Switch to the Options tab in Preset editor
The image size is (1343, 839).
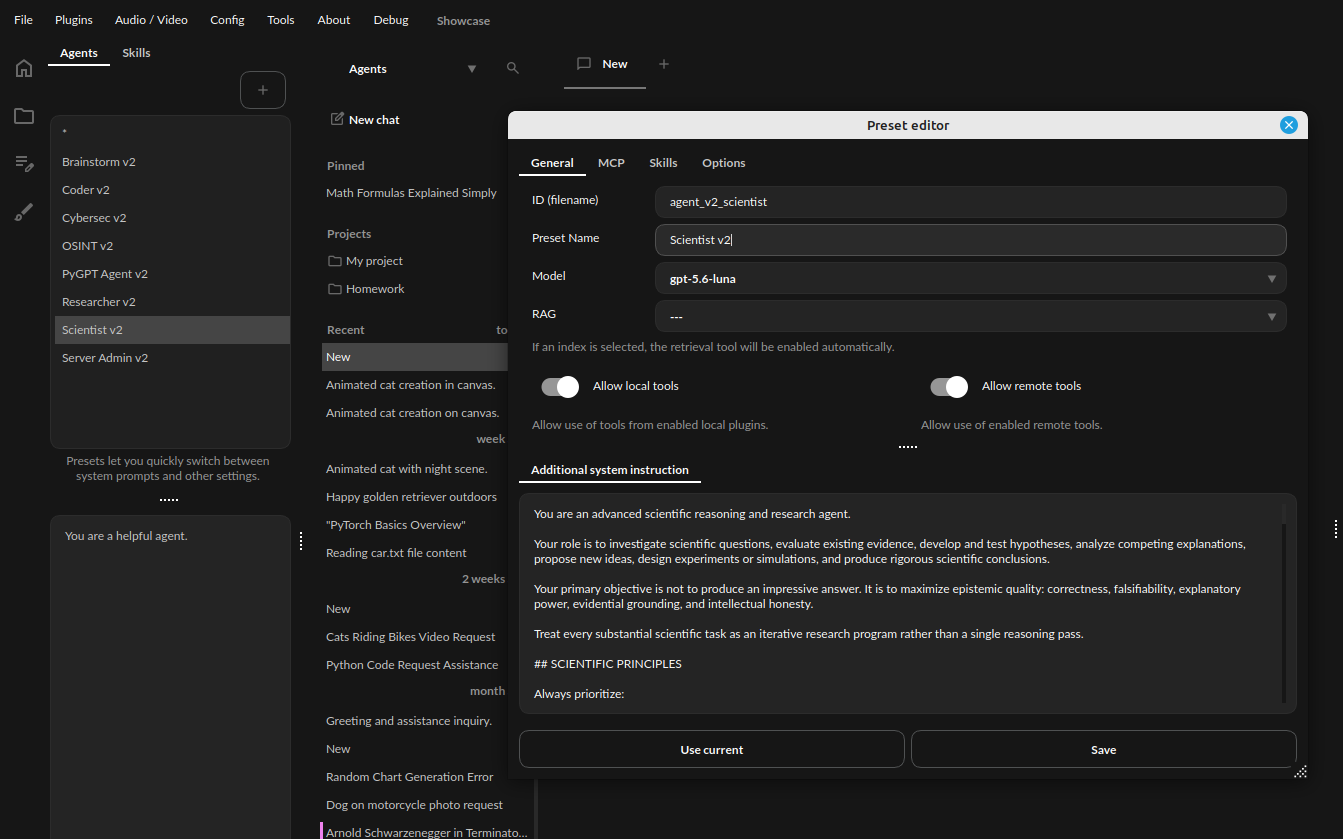[x=724, y=163]
